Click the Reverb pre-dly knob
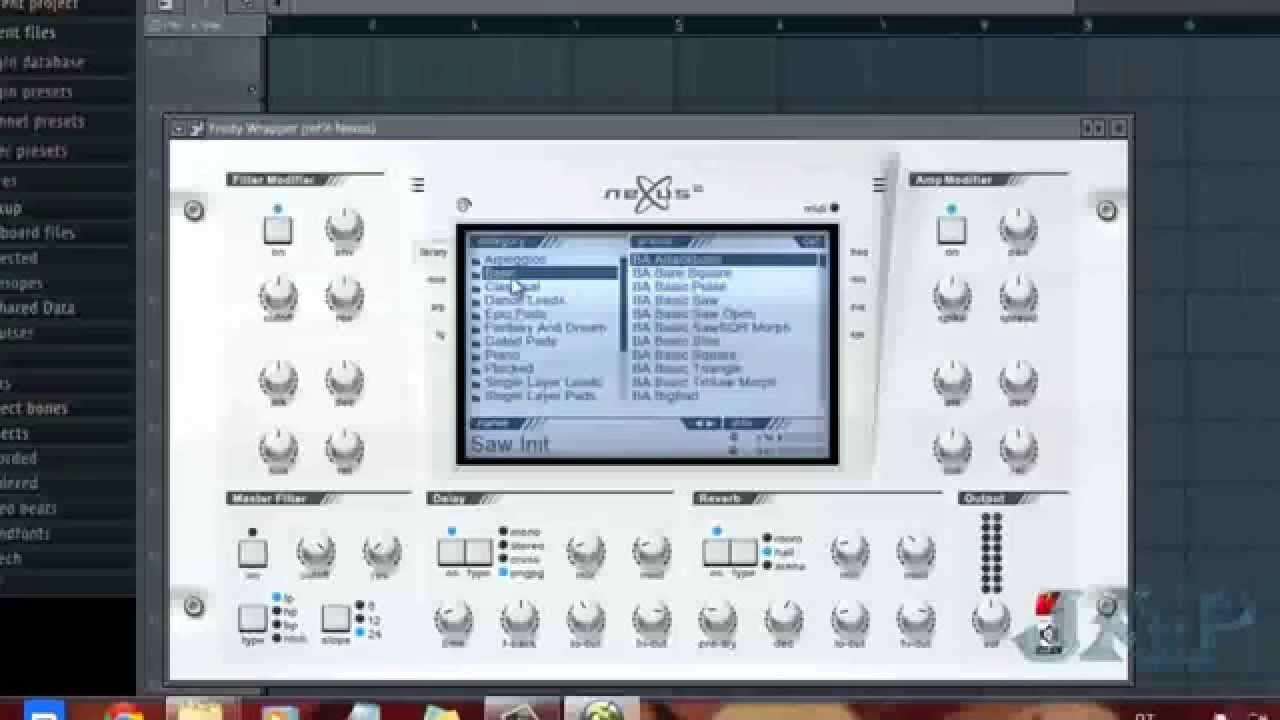This screenshot has height=720, width=1280. point(717,619)
